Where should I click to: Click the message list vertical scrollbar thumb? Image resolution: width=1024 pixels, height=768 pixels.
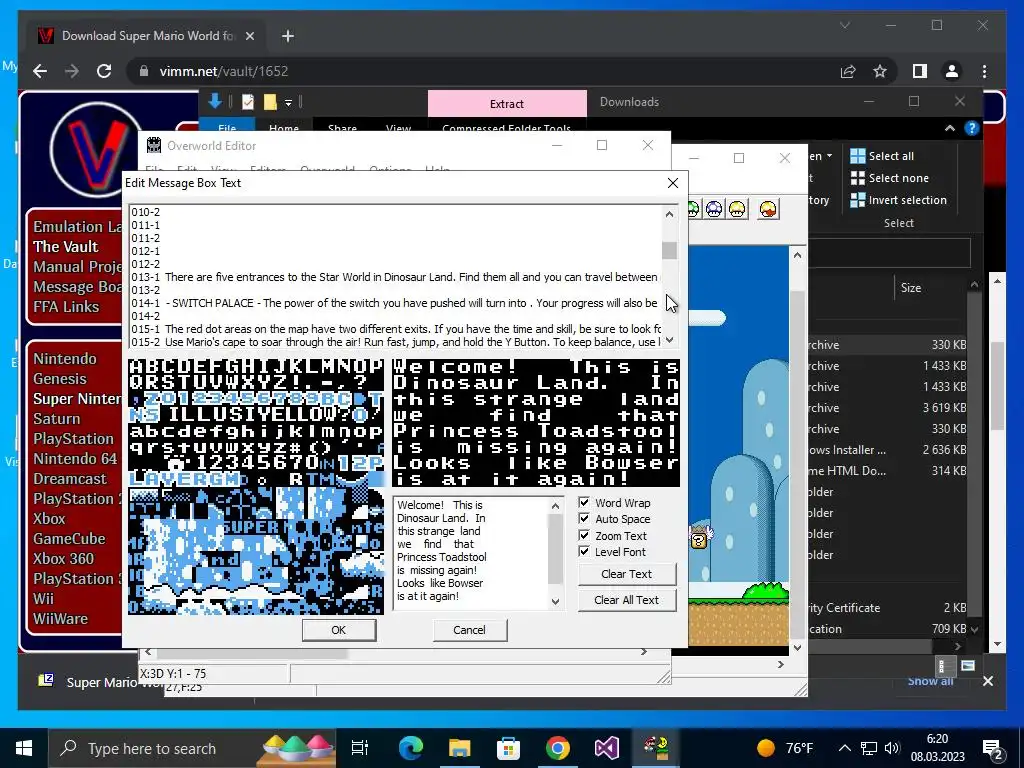click(x=669, y=251)
